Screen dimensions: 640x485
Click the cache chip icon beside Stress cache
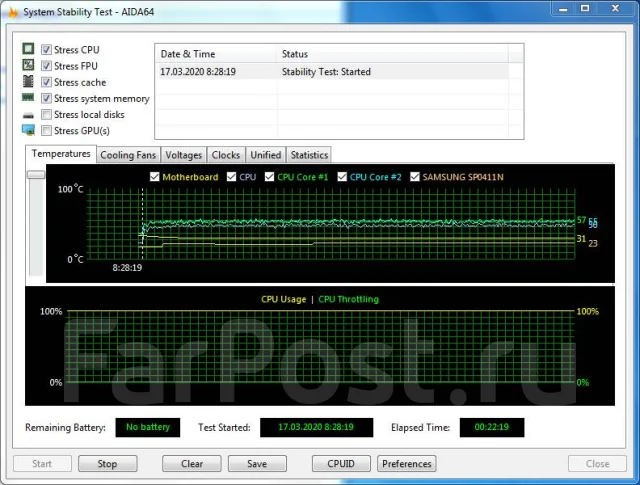[28, 81]
